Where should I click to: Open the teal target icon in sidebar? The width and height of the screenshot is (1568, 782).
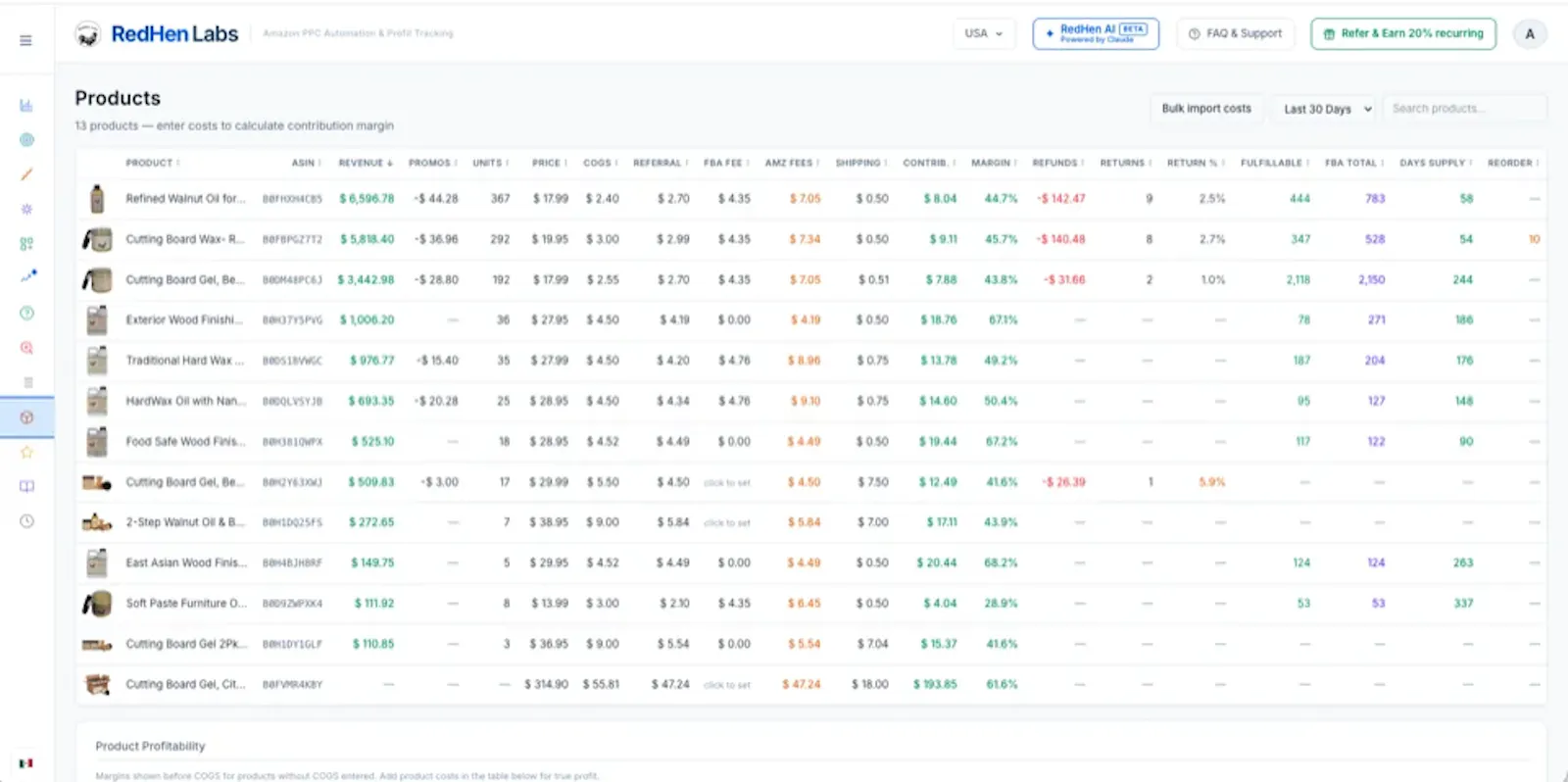pos(26,139)
